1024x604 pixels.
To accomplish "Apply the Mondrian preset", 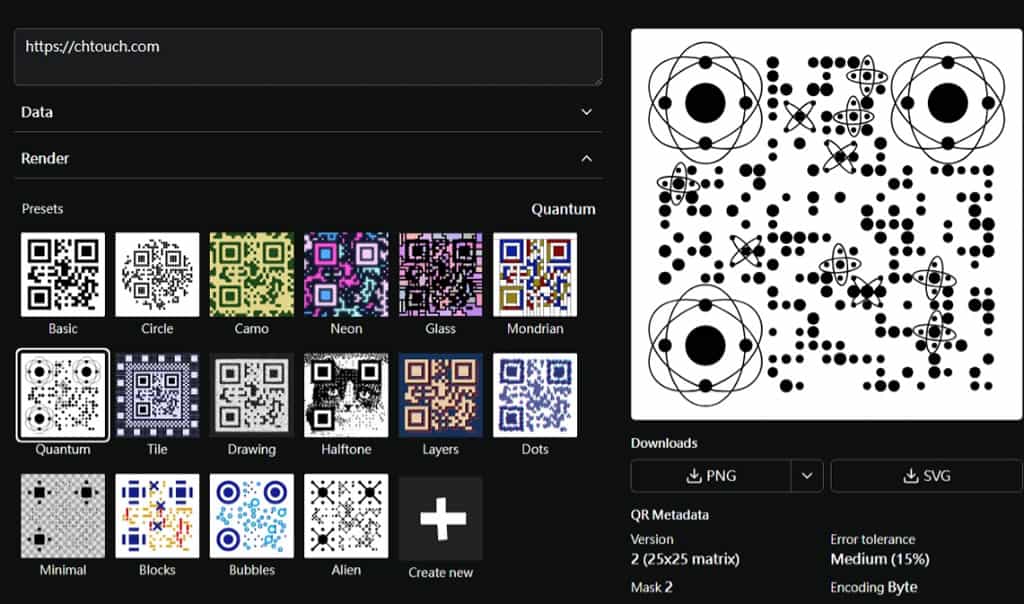I will click(535, 274).
